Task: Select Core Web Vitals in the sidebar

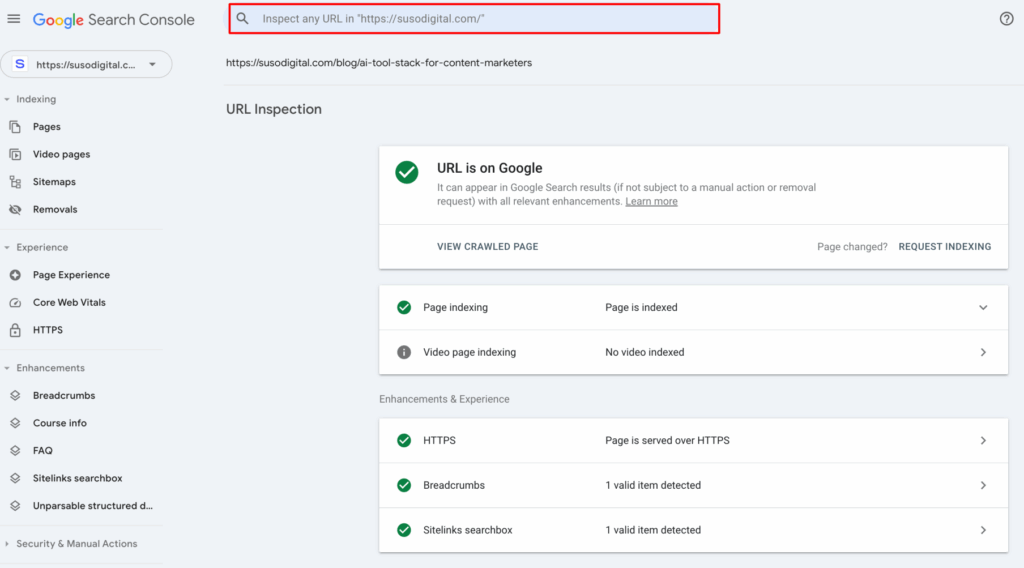Action: (69, 303)
